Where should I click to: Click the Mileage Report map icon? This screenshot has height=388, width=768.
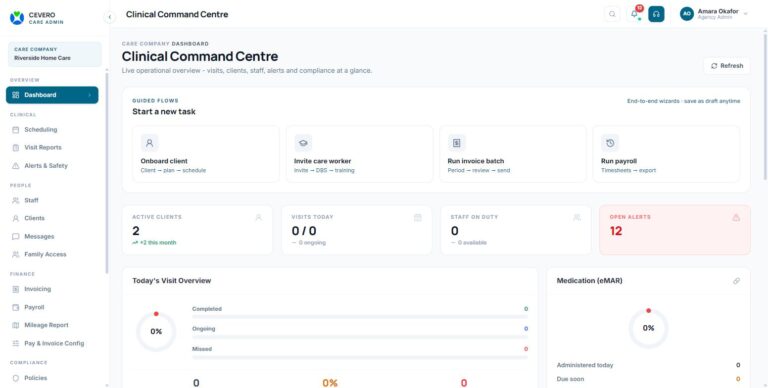[16, 325]
